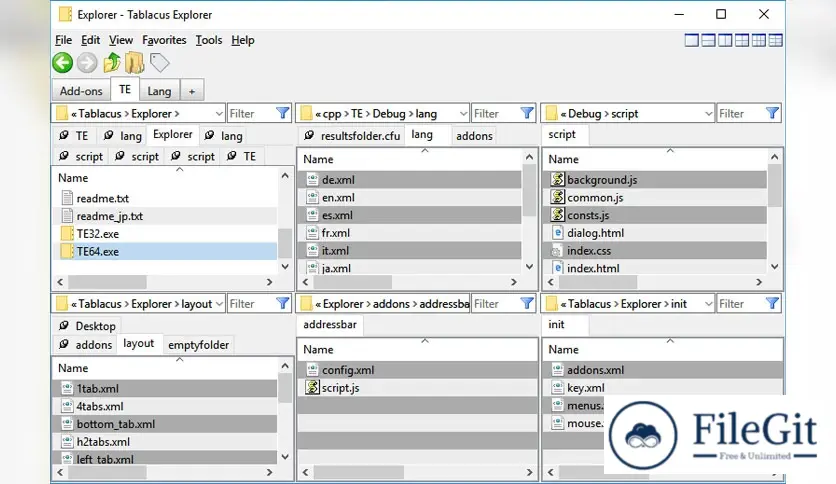Expand Tablacus > Explorer address dropdown

[x=219, y=114]
